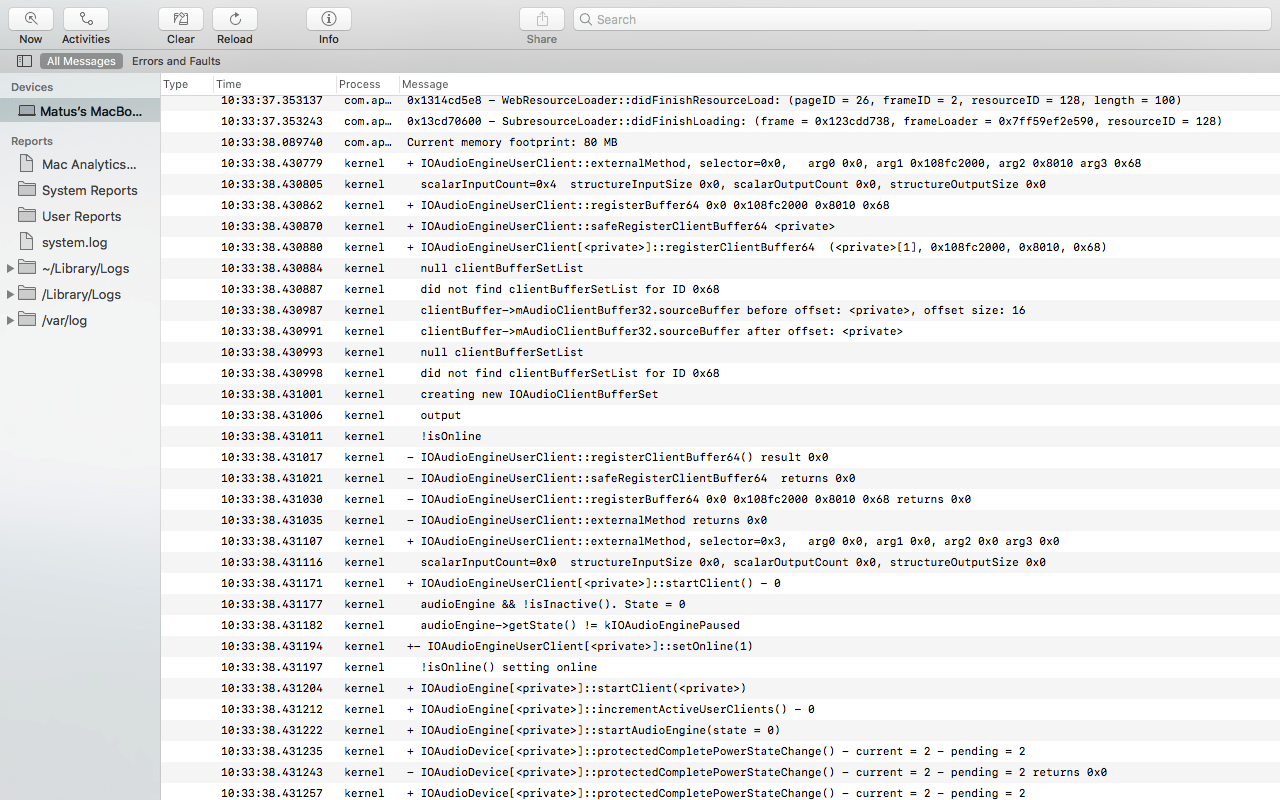Select sourceBuffer before offset log row

720,310
